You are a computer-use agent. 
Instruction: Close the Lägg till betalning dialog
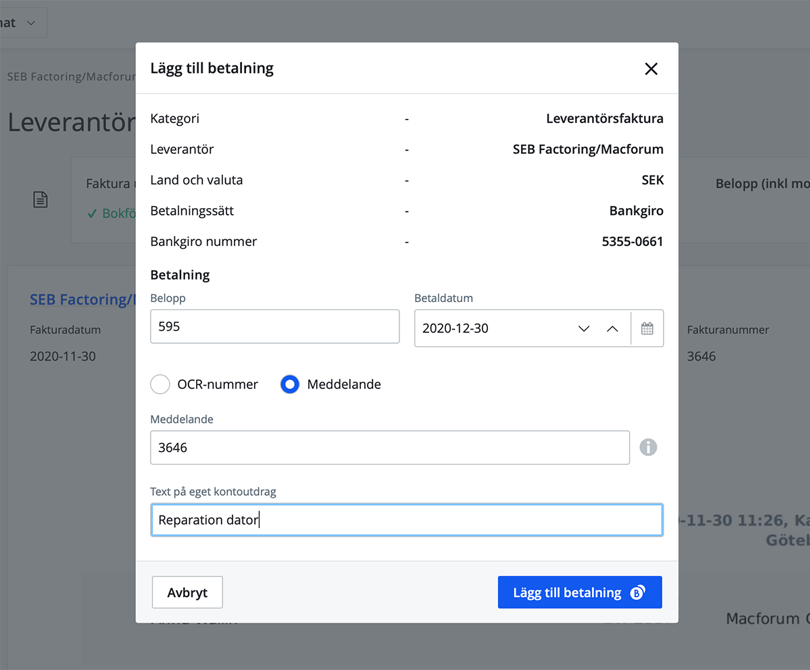pyautogui.click(x=651, y=69)
